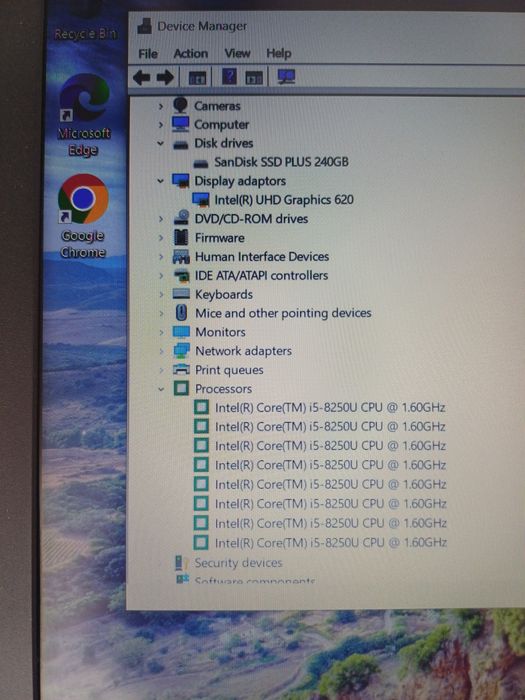
Task: Click the Network adapters category icon
Action: click(181, 351)
